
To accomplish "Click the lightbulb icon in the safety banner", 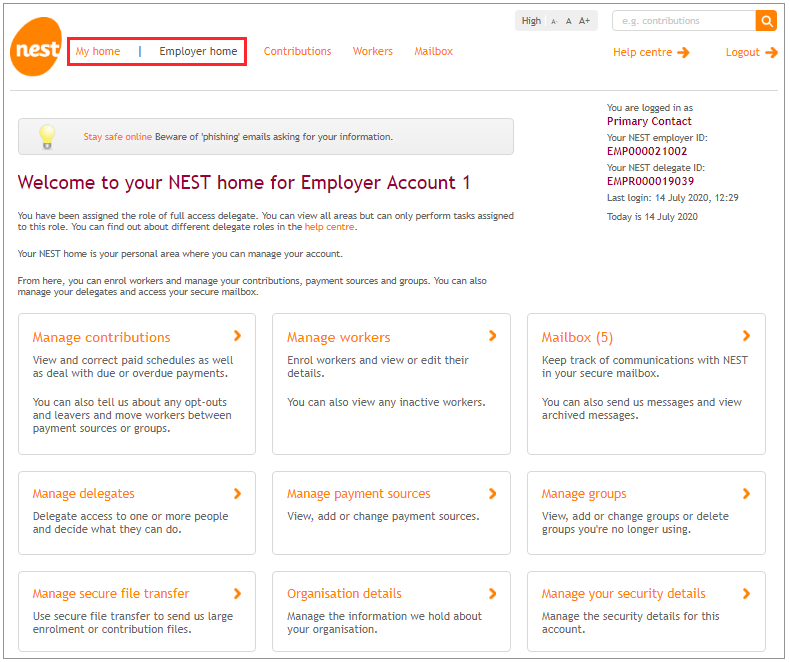I will [x=47, y=137].
